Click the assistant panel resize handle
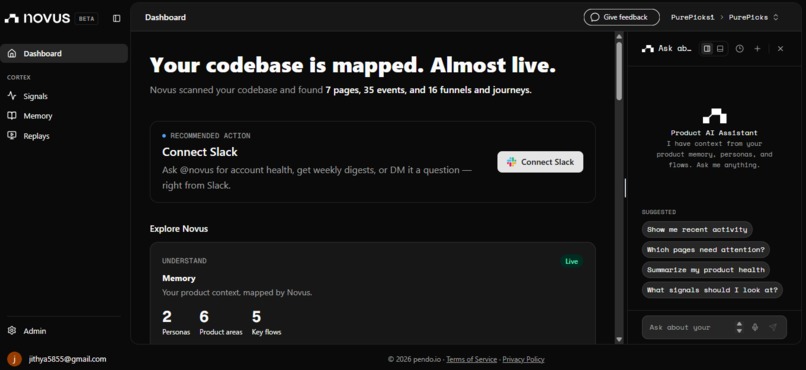Image resolution: width=806 pixels, height=370 pixels. (625, 188)
